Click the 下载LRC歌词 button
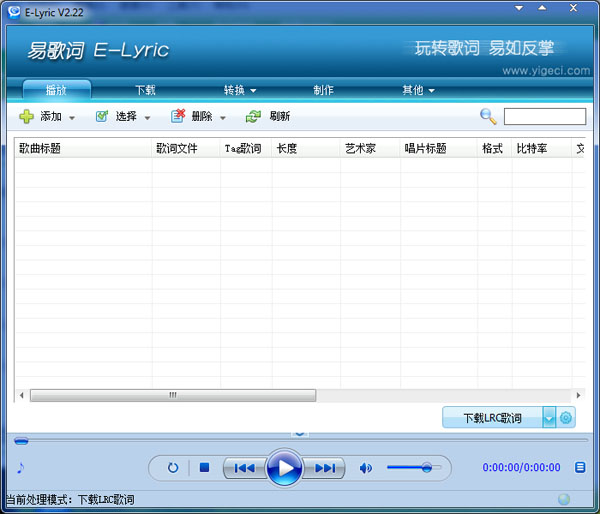This screenshot has width=600, height=514. [492, 418]
